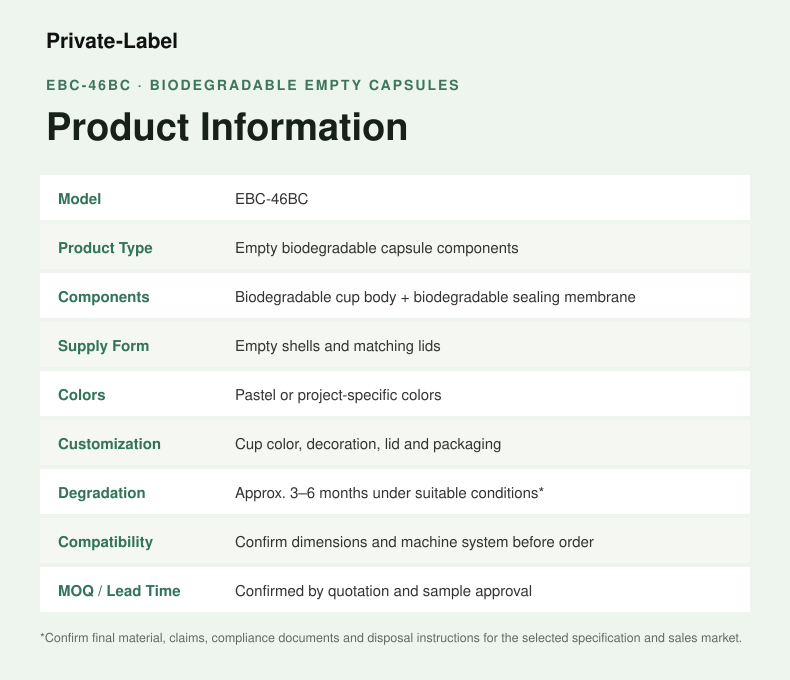Viewport: 790px width, 680px height.
Task: Click the Private-Label heading text
Action: tap(112, 41)
